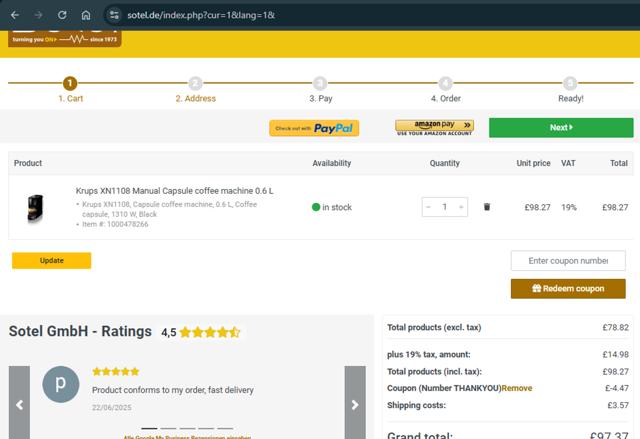Select the second review carousel indicator
Screen dimensions: 640x439
[x=168, y=428]
